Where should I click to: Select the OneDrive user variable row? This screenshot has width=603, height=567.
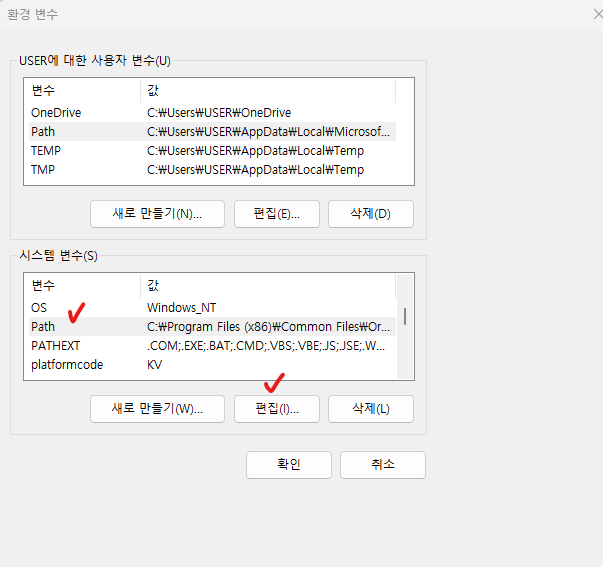[212, 113]
